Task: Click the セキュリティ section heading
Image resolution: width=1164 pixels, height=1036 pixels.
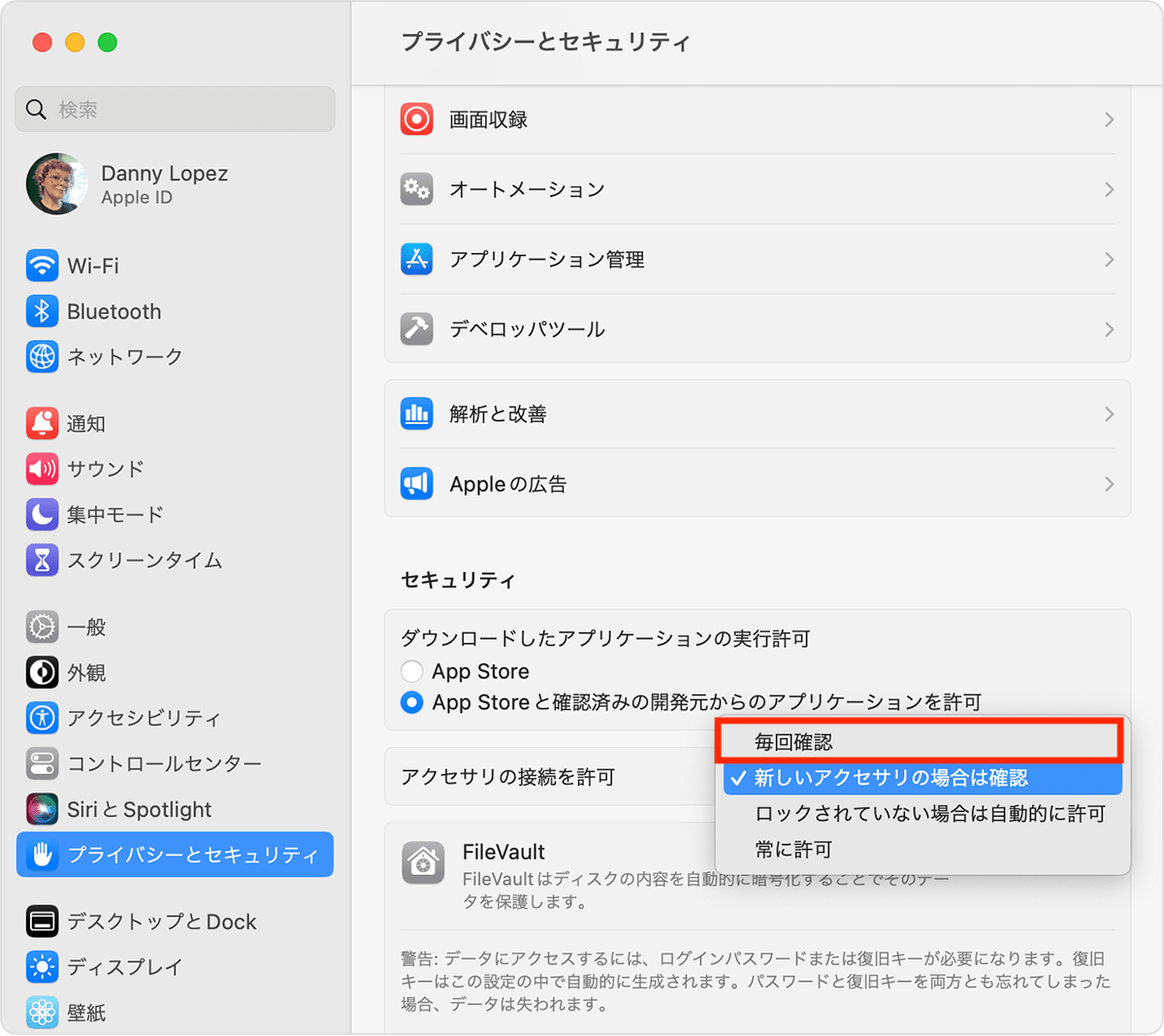Action: coord(458,580)
